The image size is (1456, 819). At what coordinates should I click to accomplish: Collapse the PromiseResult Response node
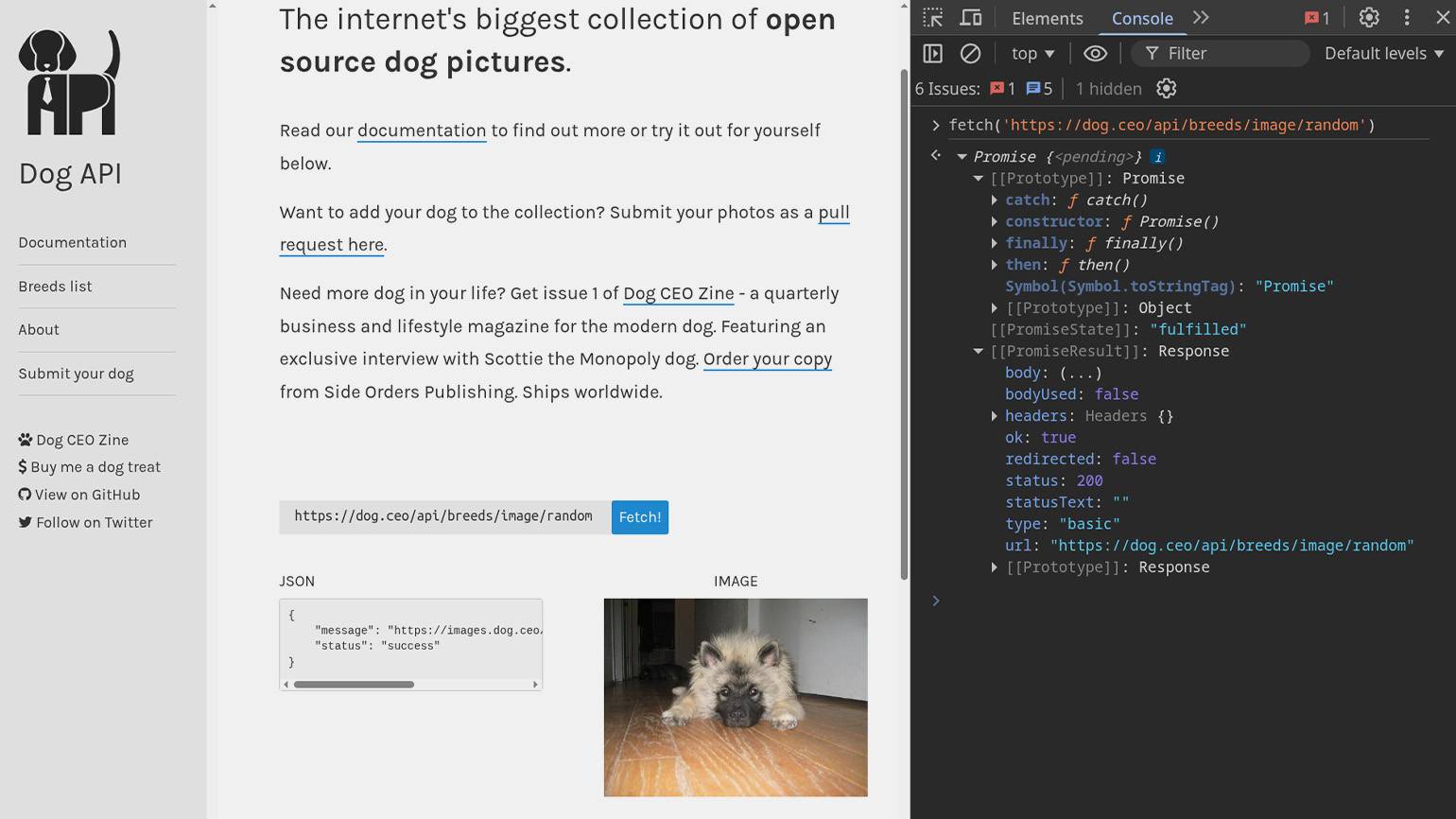coord(979,351)
